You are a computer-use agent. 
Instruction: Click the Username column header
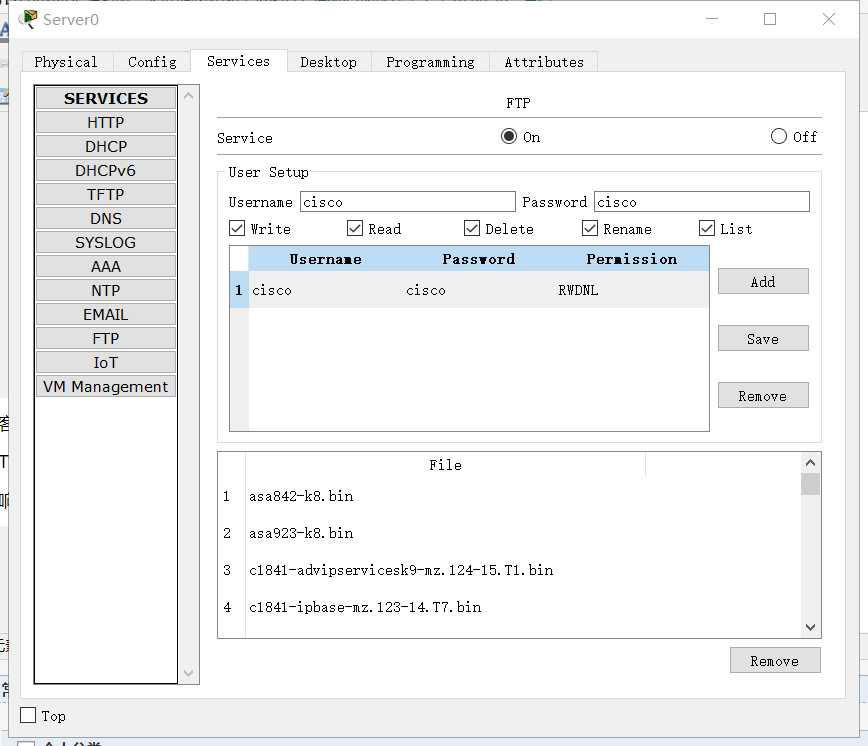coord(326,259)
